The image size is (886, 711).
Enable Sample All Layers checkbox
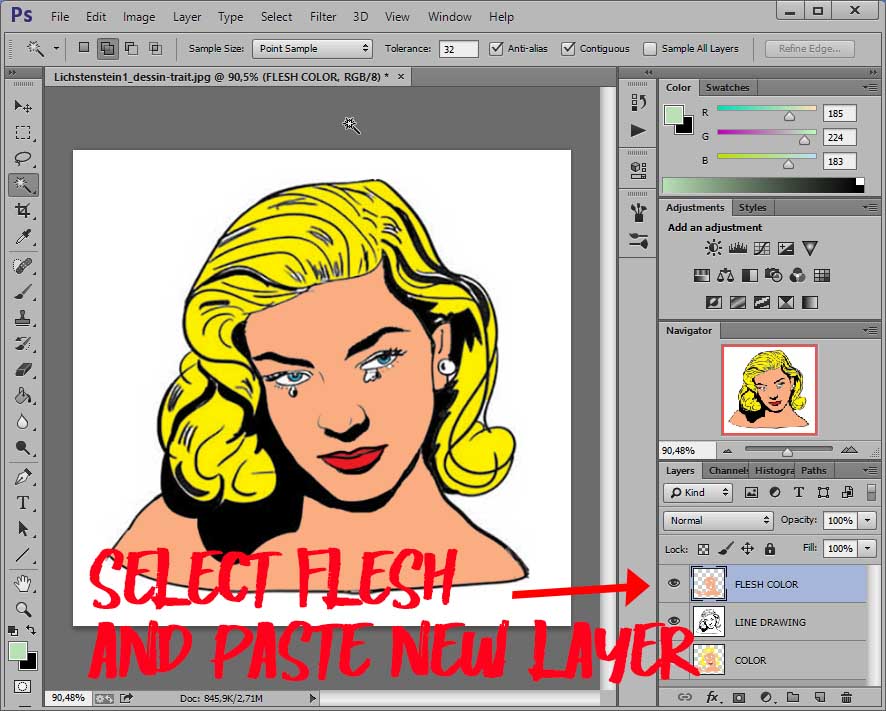[x=650, y=49]
